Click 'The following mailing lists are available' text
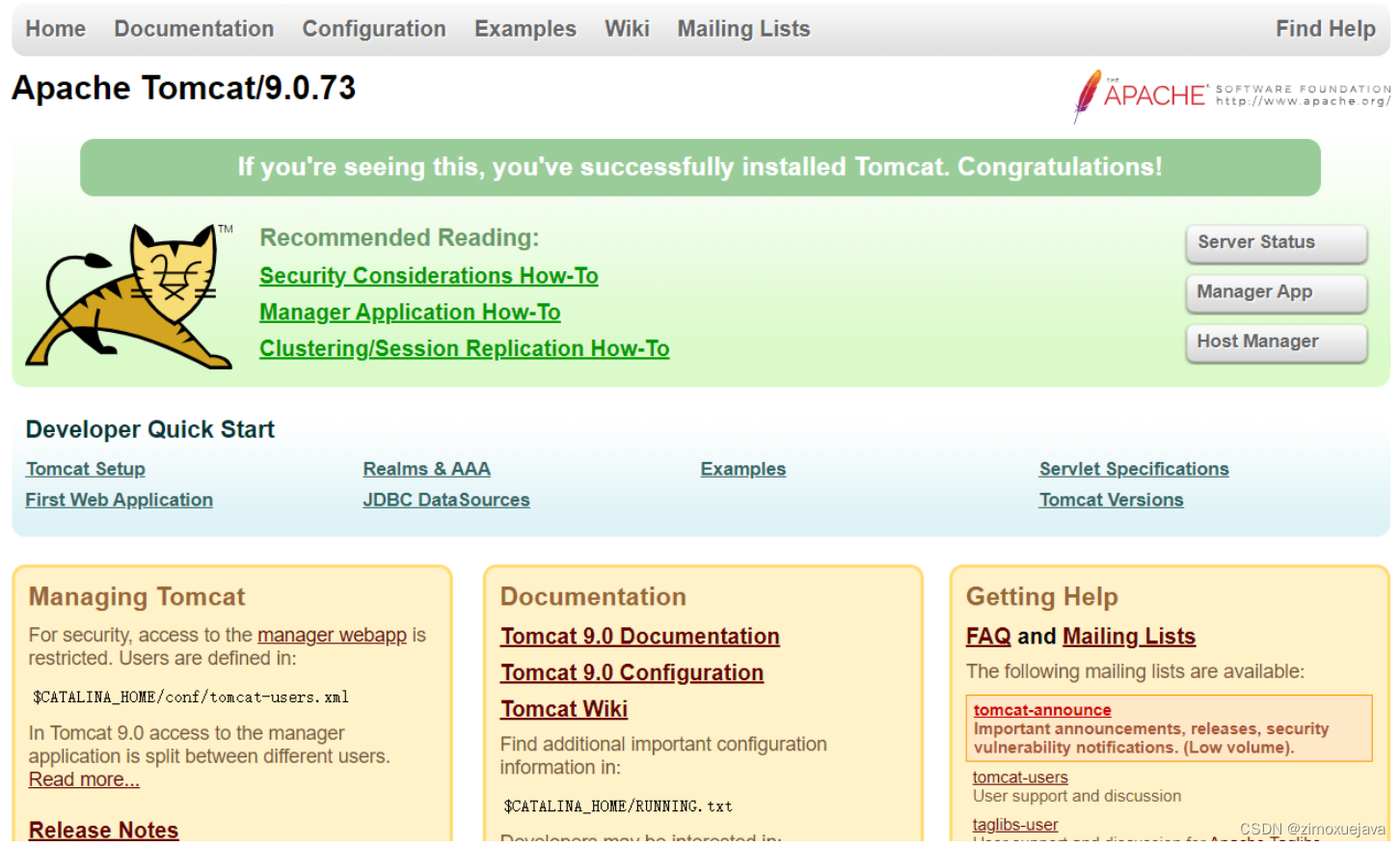This screenshot has height=847, width=1400. pos(1135,671)
